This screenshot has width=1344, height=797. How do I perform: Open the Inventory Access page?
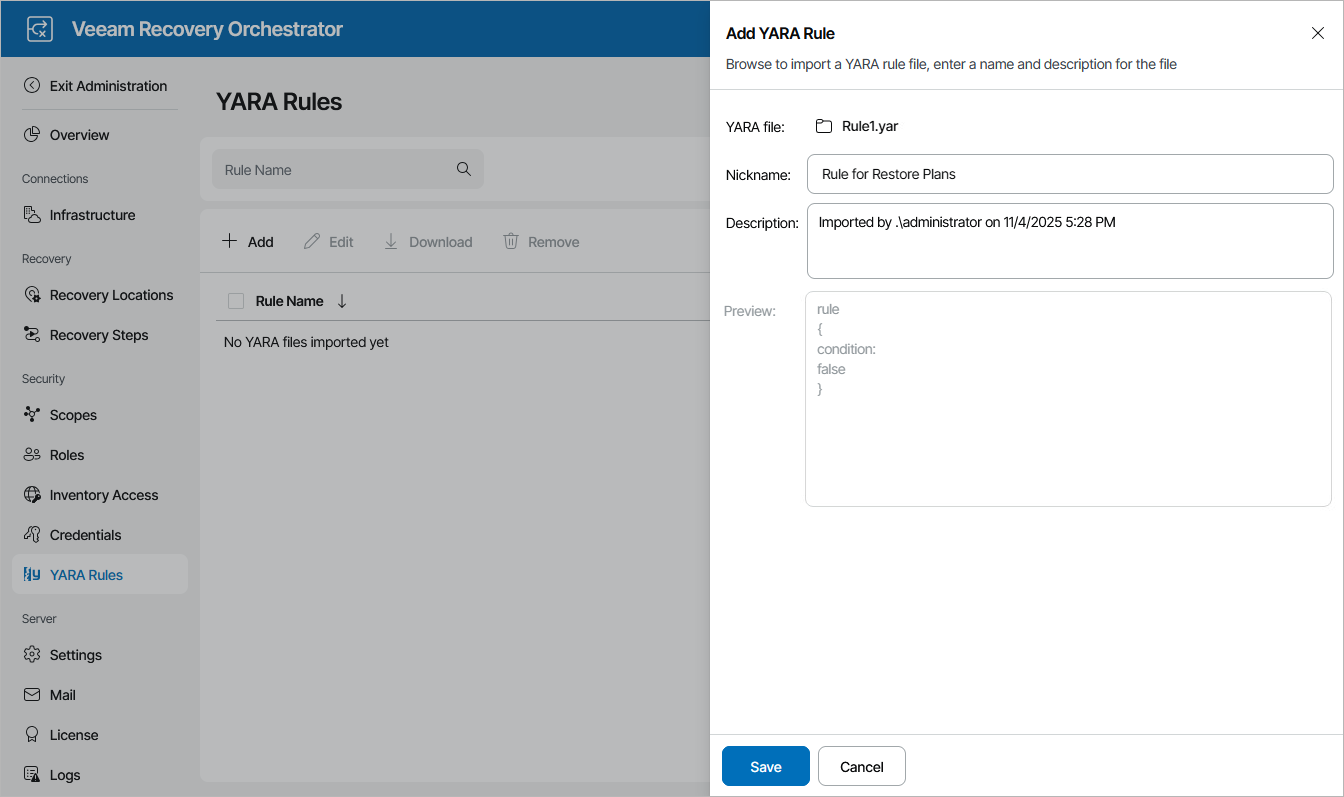(x=104, y=495)
